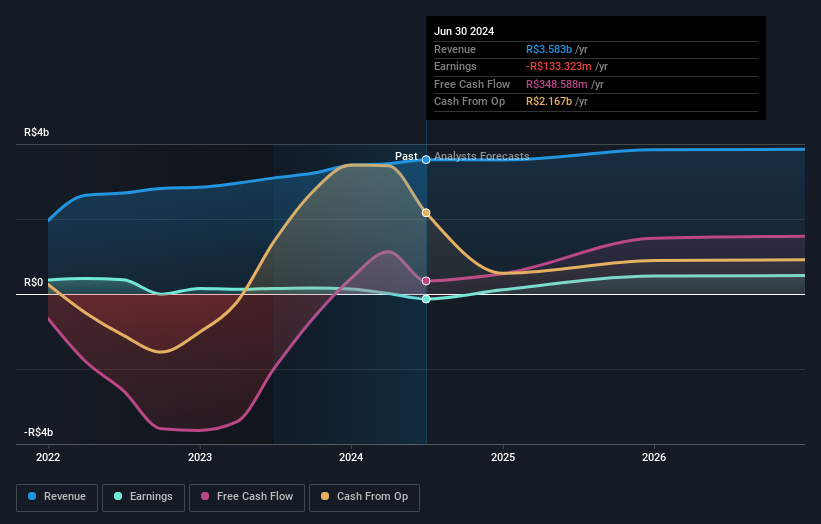Click the Analysts Forecasts label
Image resolution: width=821 pixels, height=524 pixels.
pyautogui.click(x=482, y=156)
